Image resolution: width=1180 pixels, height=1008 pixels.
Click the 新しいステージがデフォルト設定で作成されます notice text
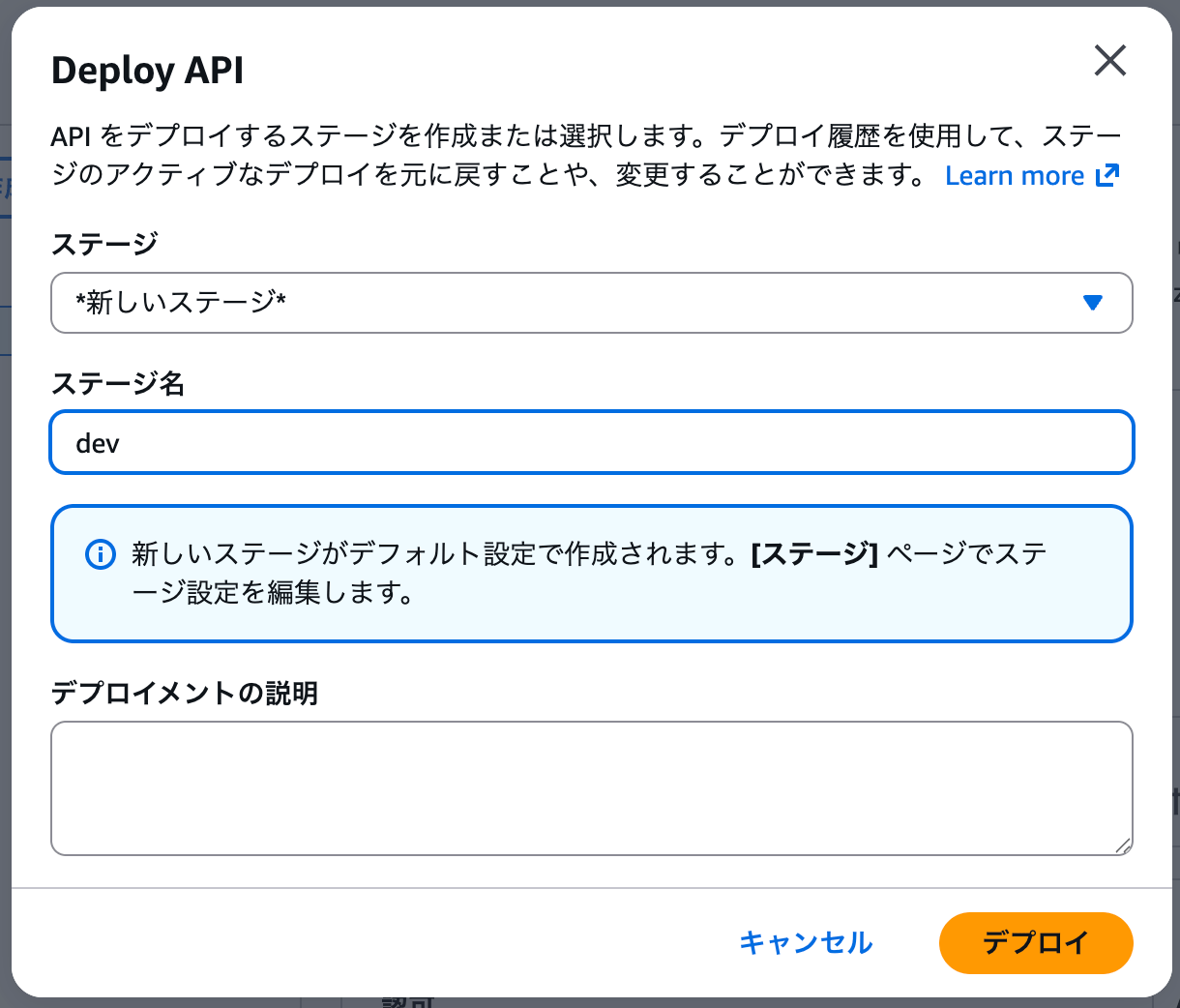pyautogui.click(x=435, y=554)
